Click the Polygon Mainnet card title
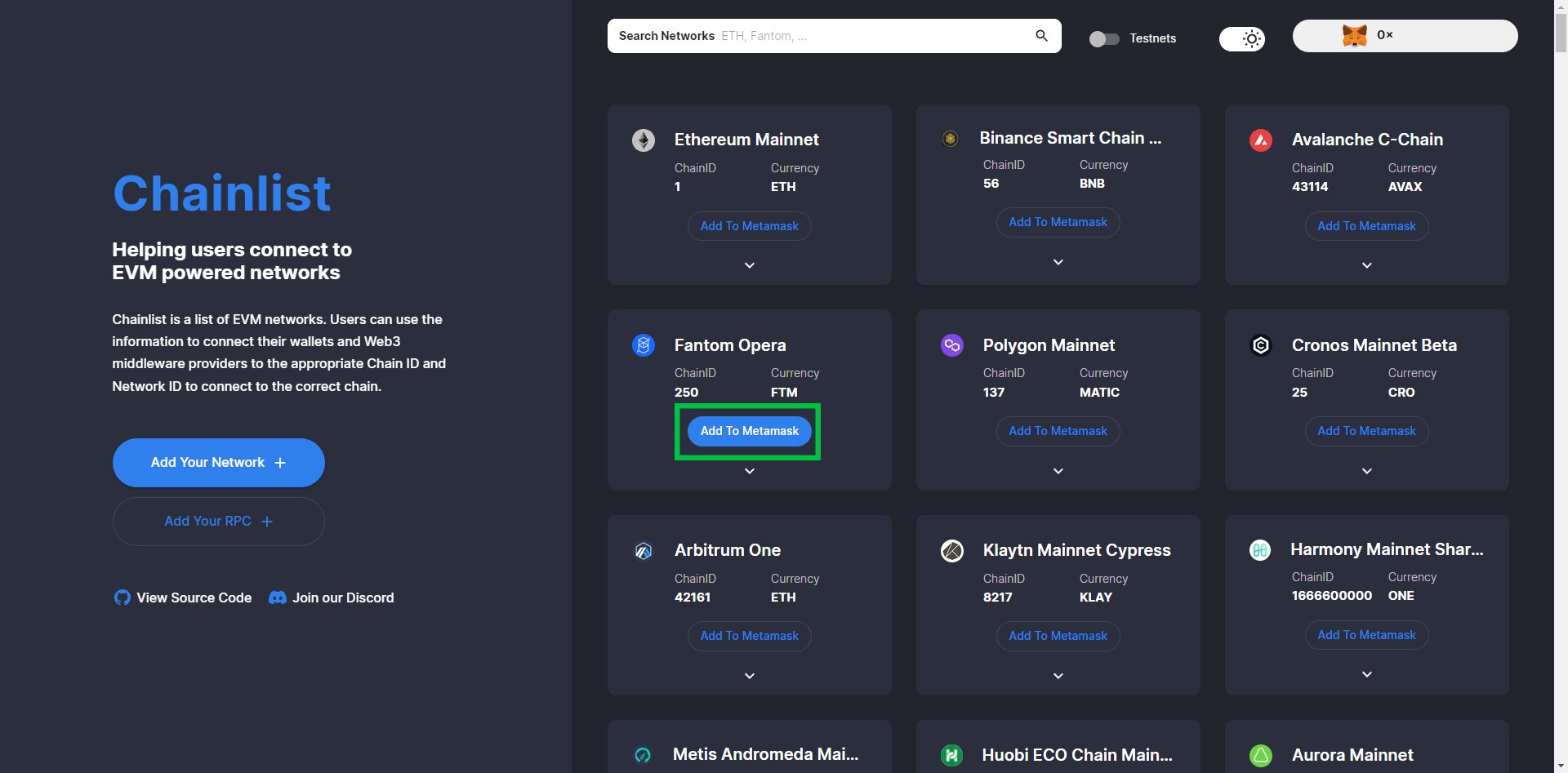This screenshot has height=773, width=1568. click(x=1049, y=345)
